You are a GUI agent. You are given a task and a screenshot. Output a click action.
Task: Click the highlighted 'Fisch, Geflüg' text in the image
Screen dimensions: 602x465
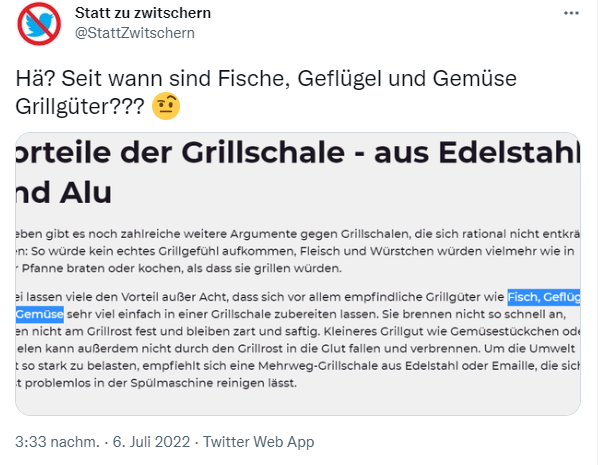pyautogui.click(x=543, y=298)
